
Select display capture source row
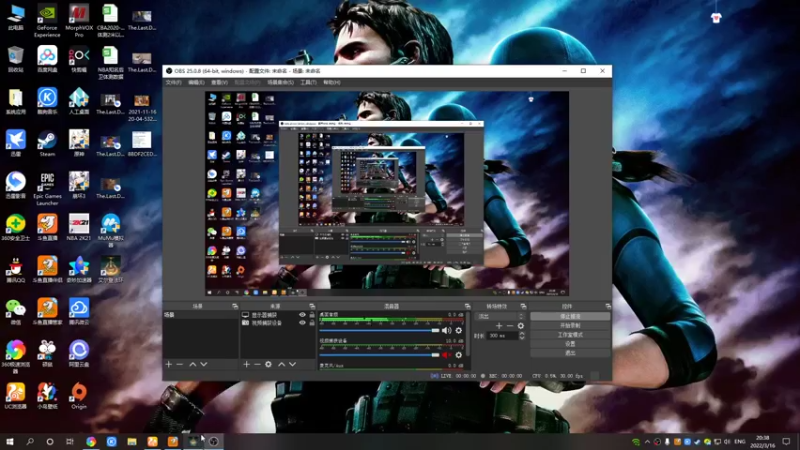click(x=278, y=315)
